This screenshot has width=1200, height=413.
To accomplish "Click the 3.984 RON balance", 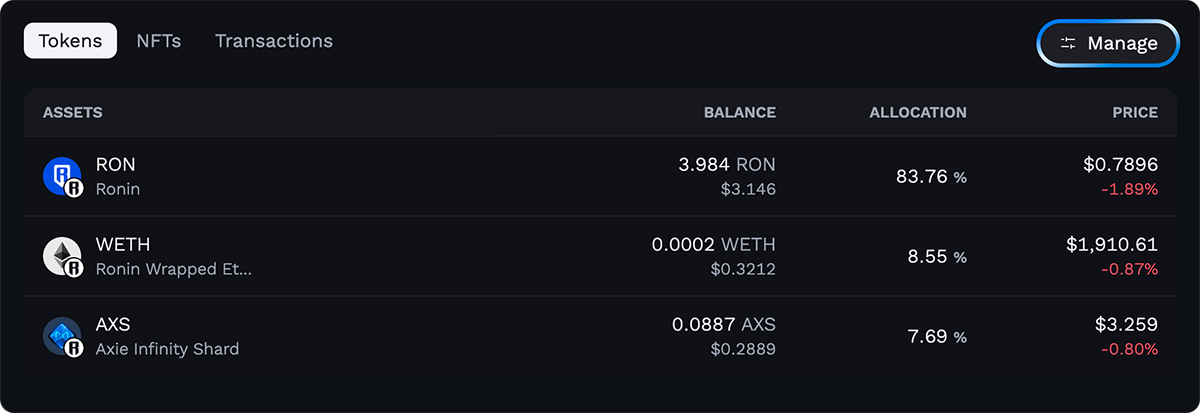I will point(727,165).
